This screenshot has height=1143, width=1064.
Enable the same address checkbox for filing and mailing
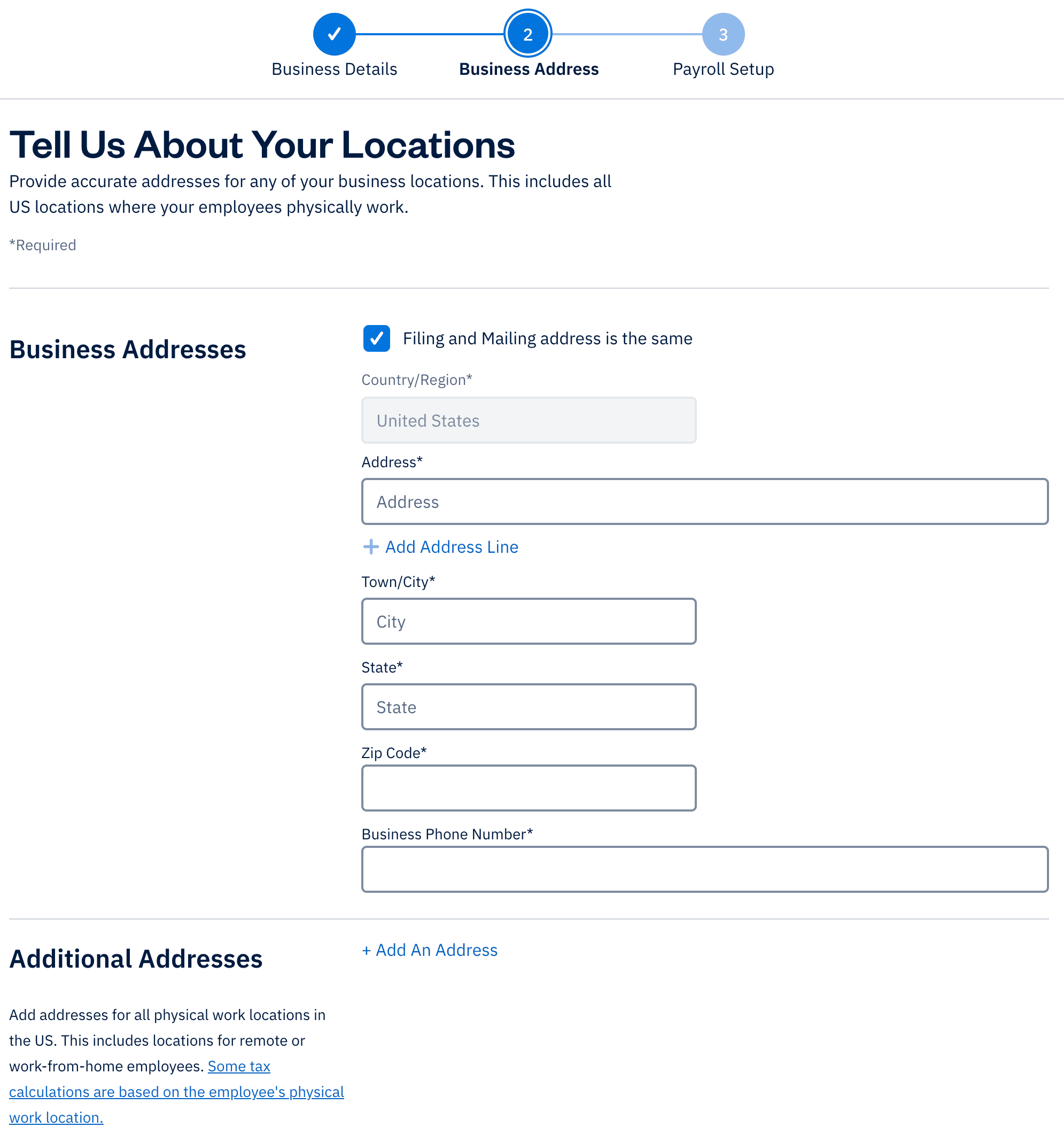[377, 338]
